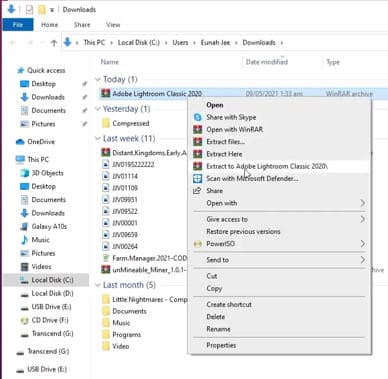Expand the Send to submenu arrow
The height and width of the screenshot is (379, 388).
pos(363,260)
